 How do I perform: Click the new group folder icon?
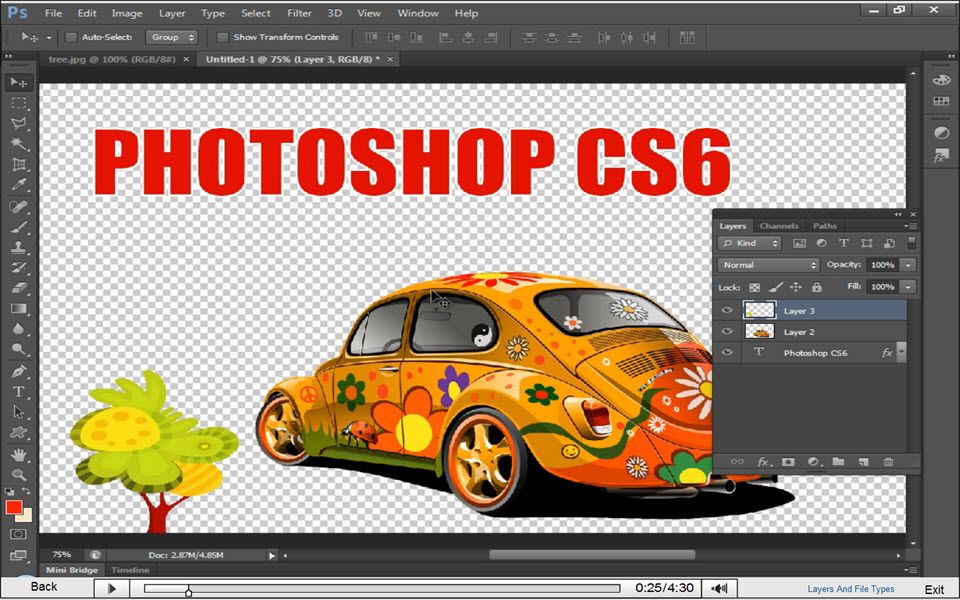[838, 462]
